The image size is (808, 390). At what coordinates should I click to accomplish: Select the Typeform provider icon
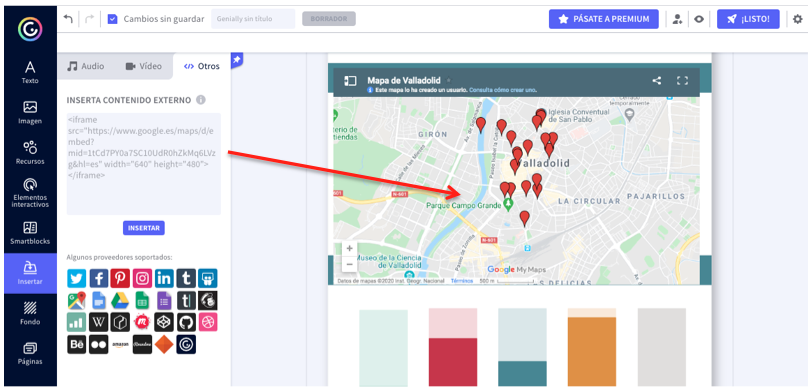[186, 300]
